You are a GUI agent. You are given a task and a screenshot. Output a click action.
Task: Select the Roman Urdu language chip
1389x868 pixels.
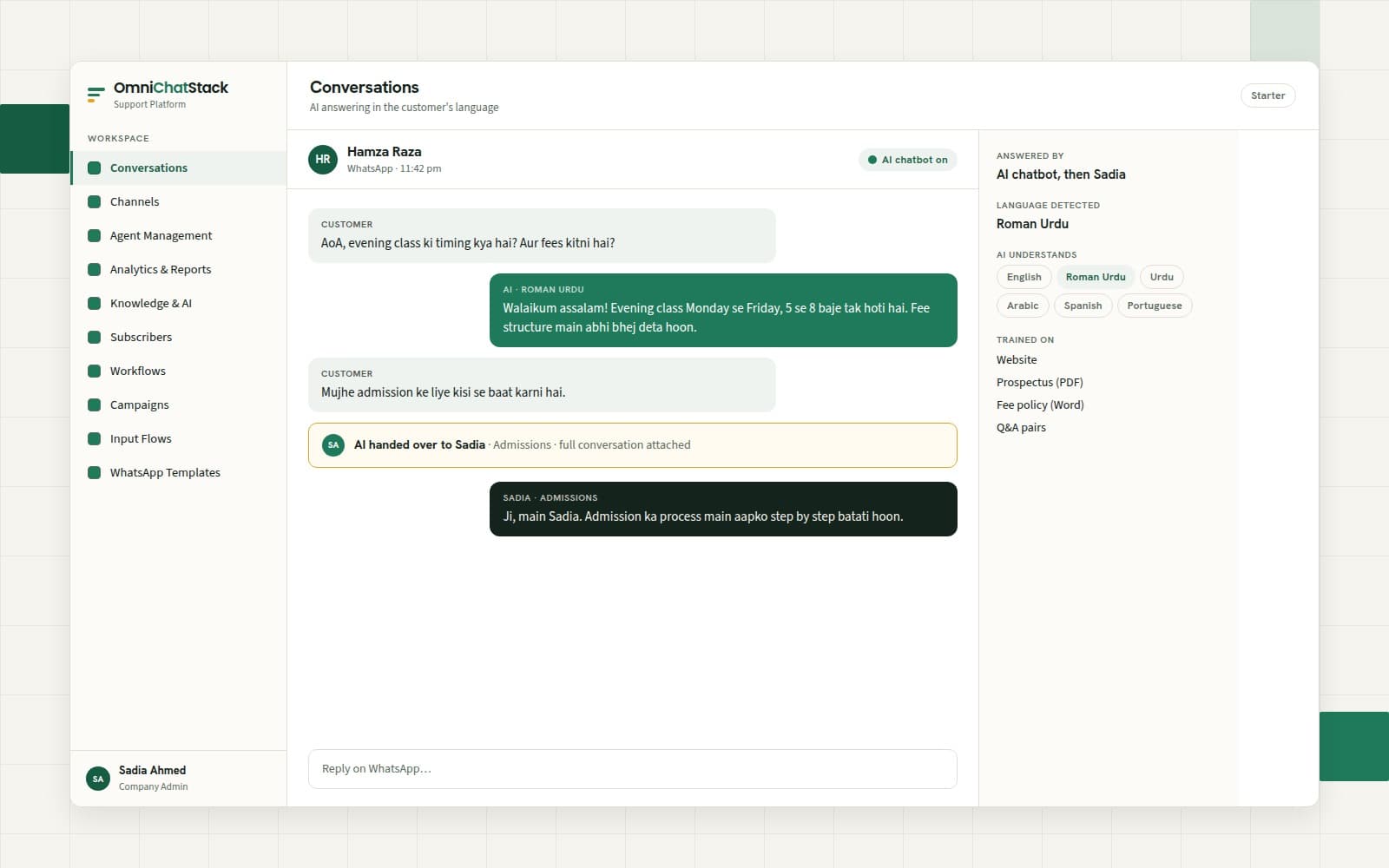point(1096,277)
